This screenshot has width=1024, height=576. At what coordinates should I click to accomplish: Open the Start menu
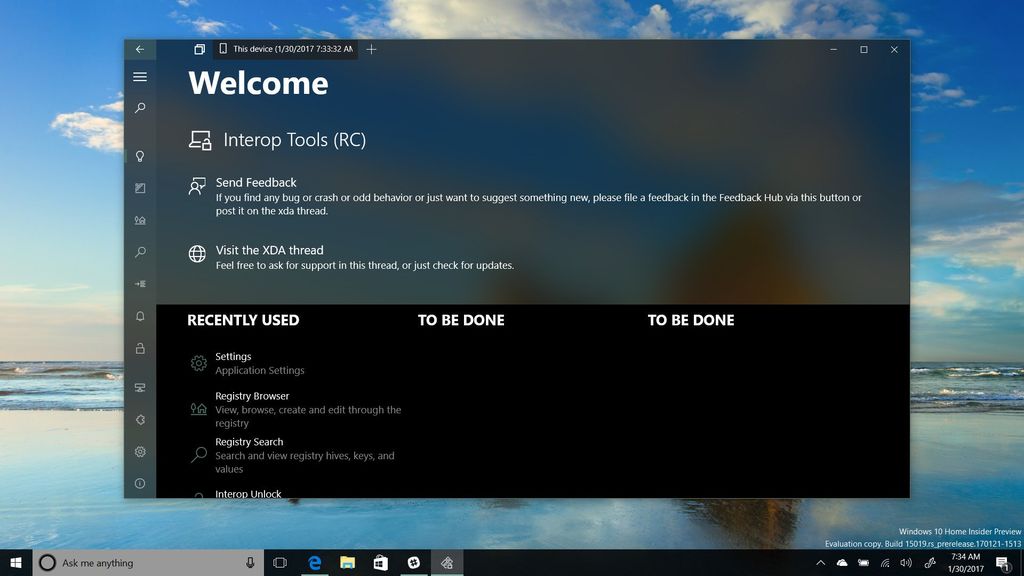(x=15, y=562)
